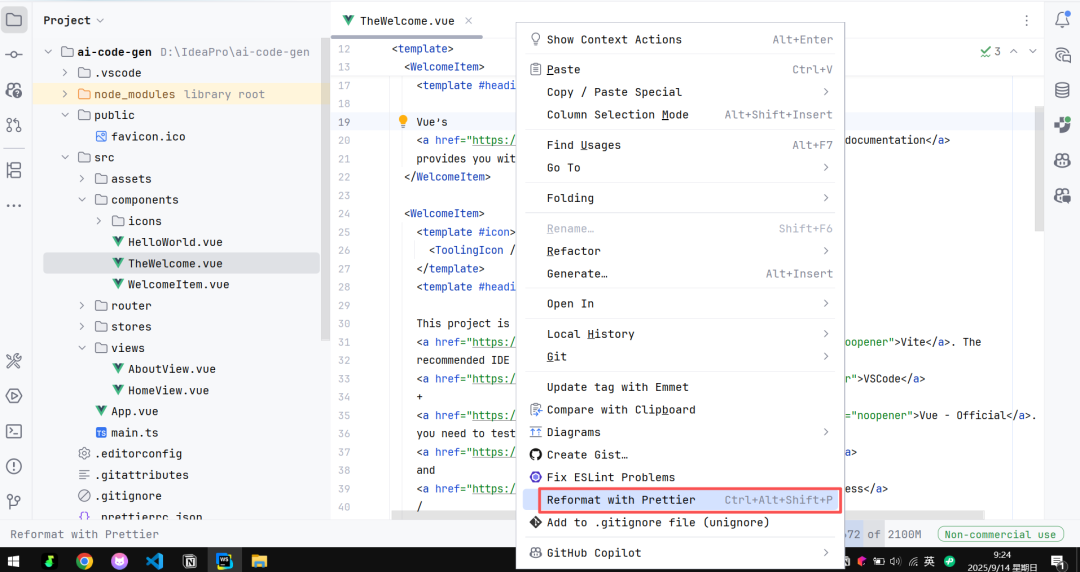Open the Structure tool window
The width and height of the screenshot is (1080, 572).
tap(14, 170)
